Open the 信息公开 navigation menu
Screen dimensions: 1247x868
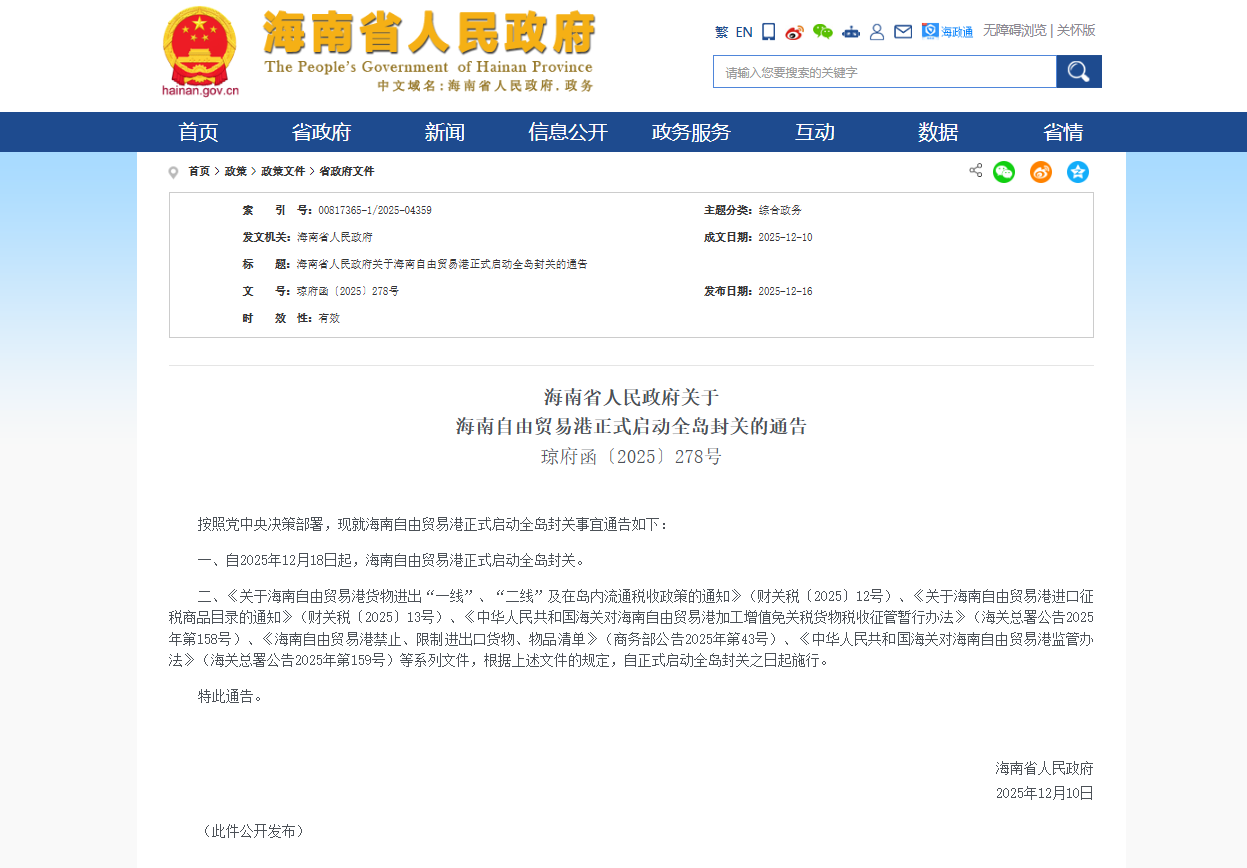(568, 132)
